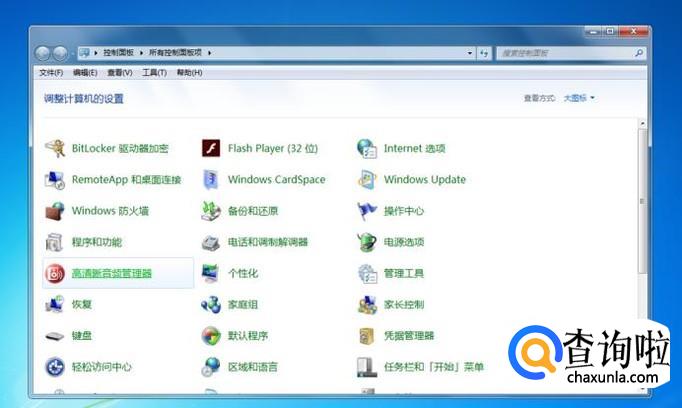682x408 pixels.
Task: Open the 轻松访问中心 icon
Action: (55, 367)
